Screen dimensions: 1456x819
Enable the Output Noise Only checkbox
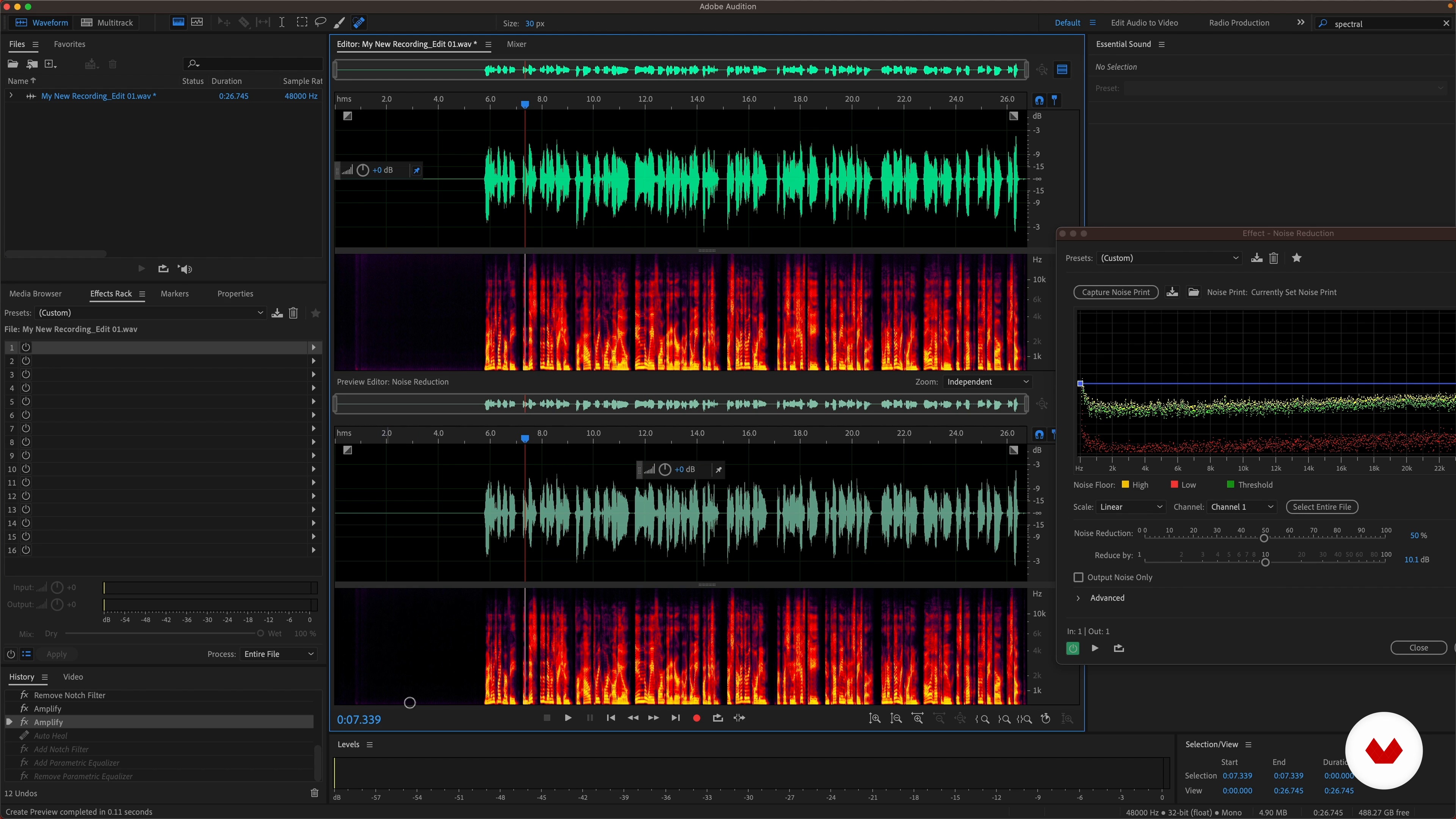1078,577
